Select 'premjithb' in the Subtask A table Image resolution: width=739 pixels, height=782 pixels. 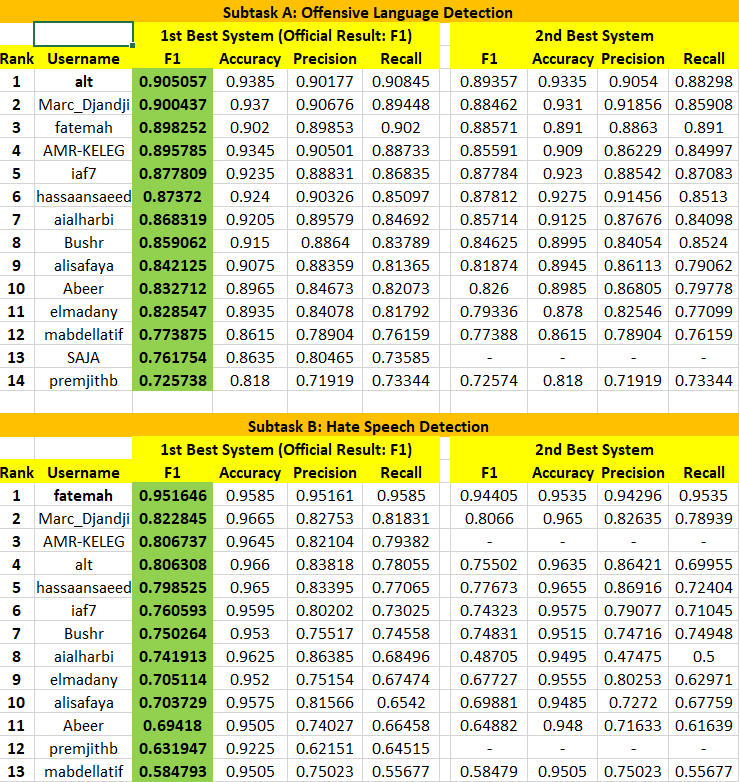pyautogui.click(x=83, y=381)
